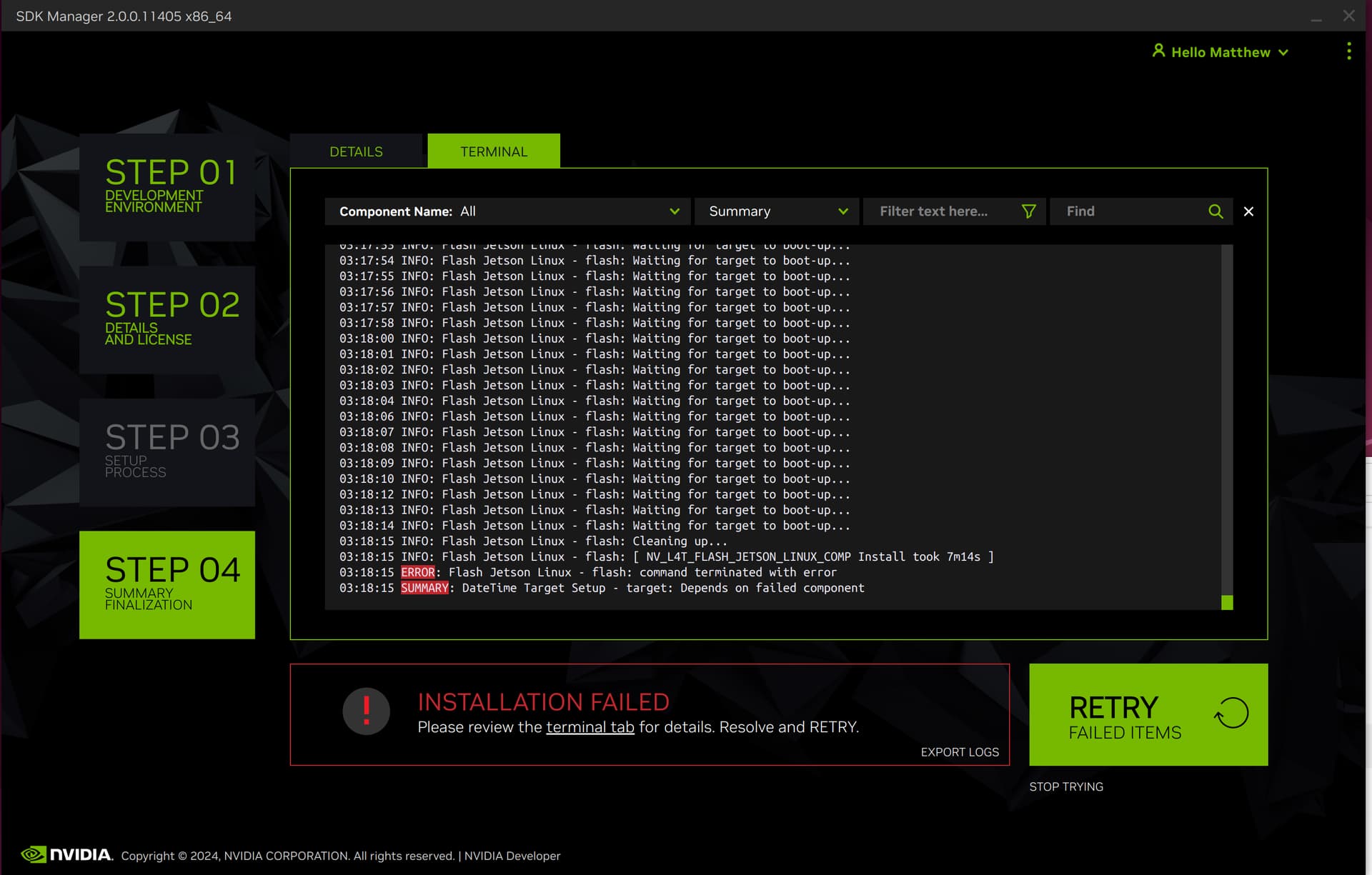Open STEP 03 Setup Process
The height and width of the screenshot is (875, 1372).
[167, 453]
